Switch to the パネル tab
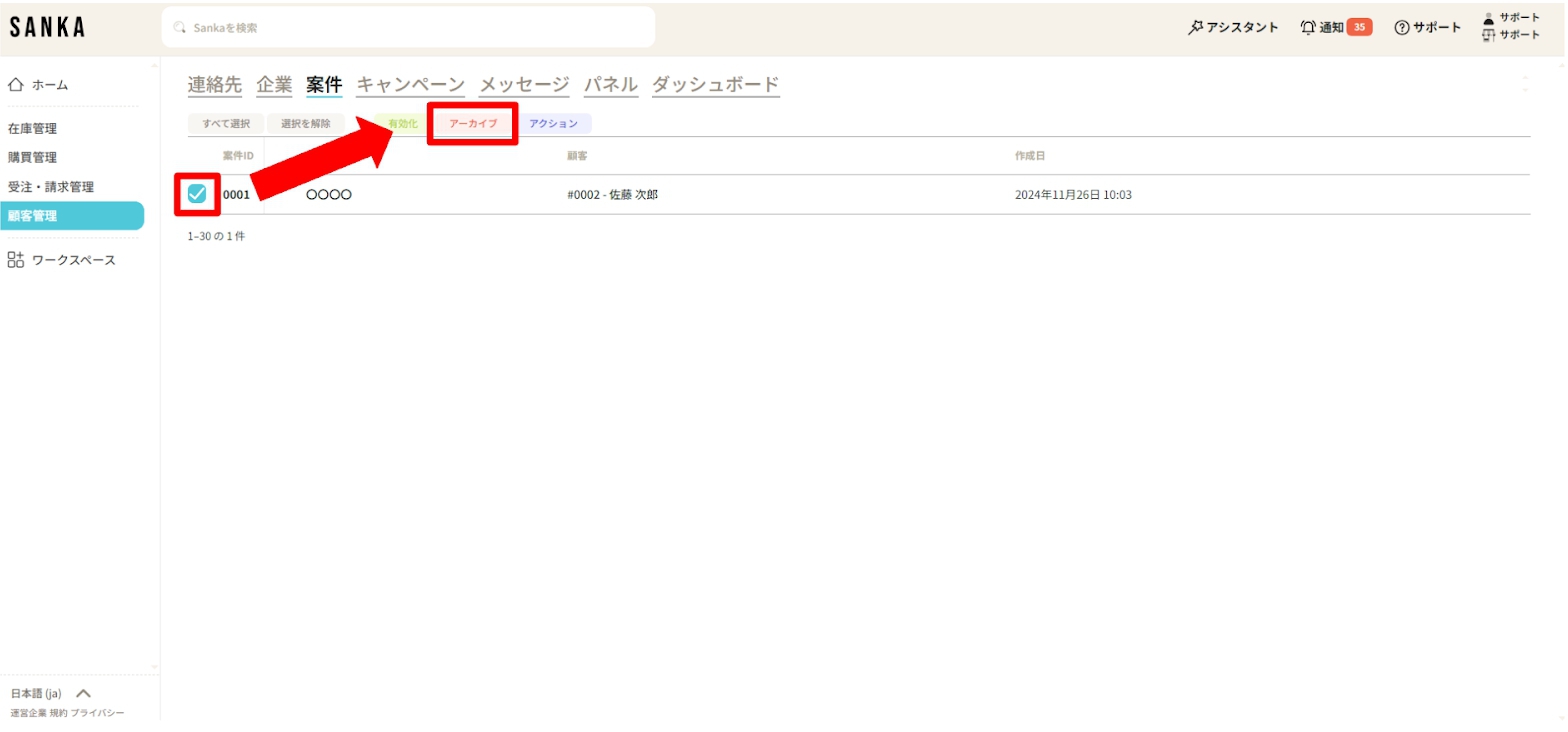1568x732 pixels. click(x=611, y=85)
